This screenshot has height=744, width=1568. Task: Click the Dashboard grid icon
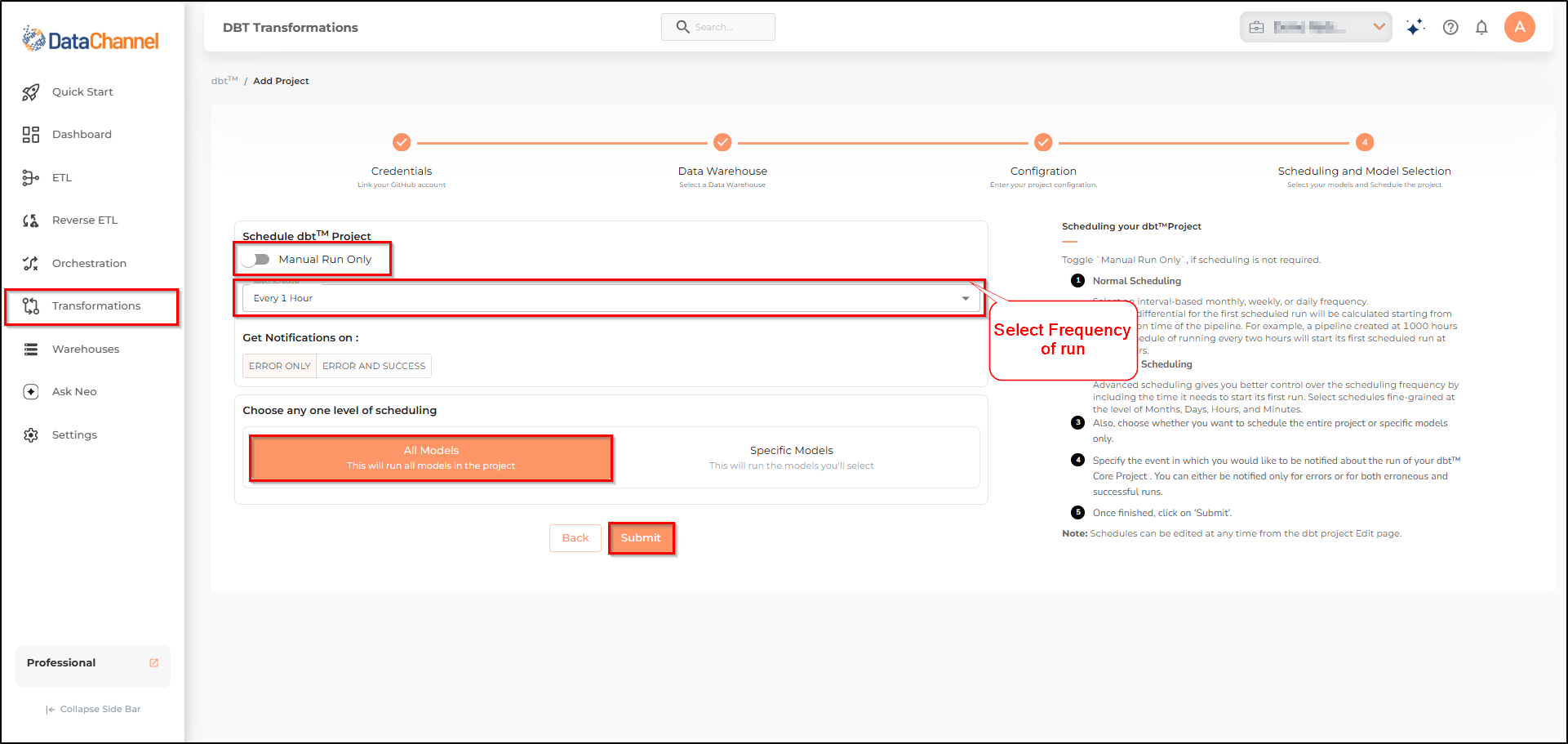point(31,135)
